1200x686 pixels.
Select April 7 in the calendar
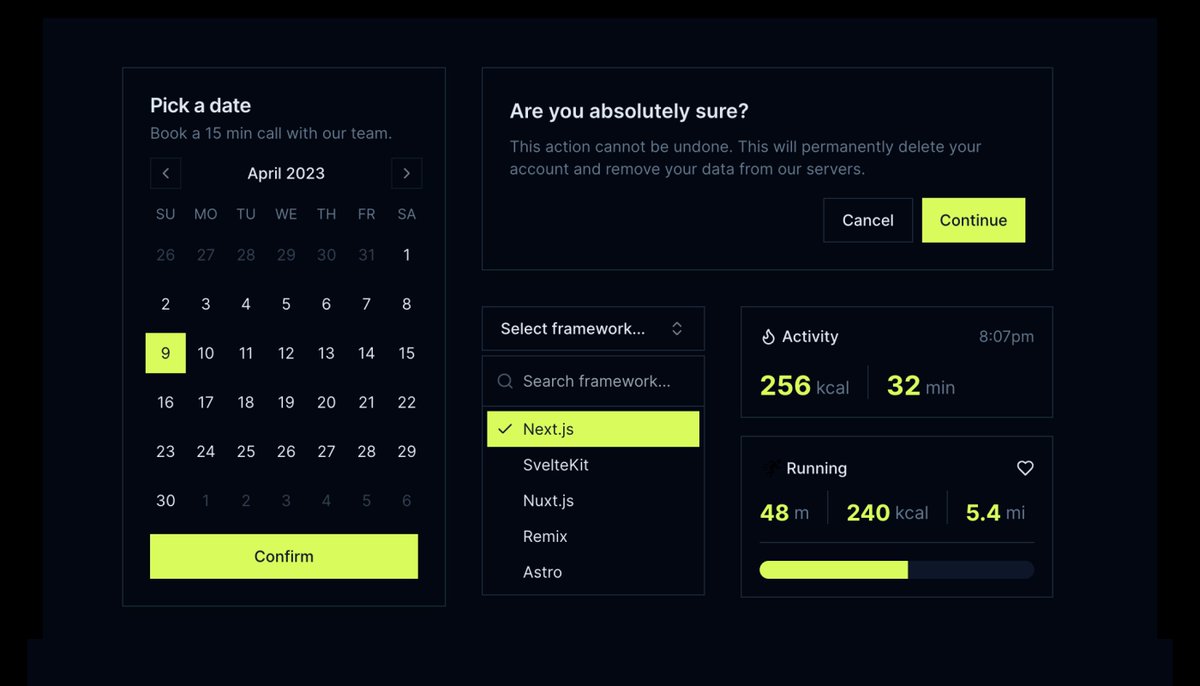coord(366,304)
